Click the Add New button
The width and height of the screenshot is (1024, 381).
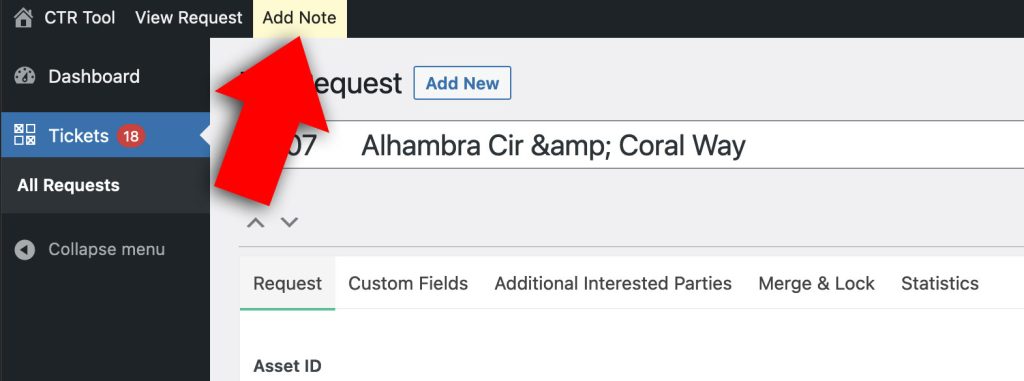point(462,83)
